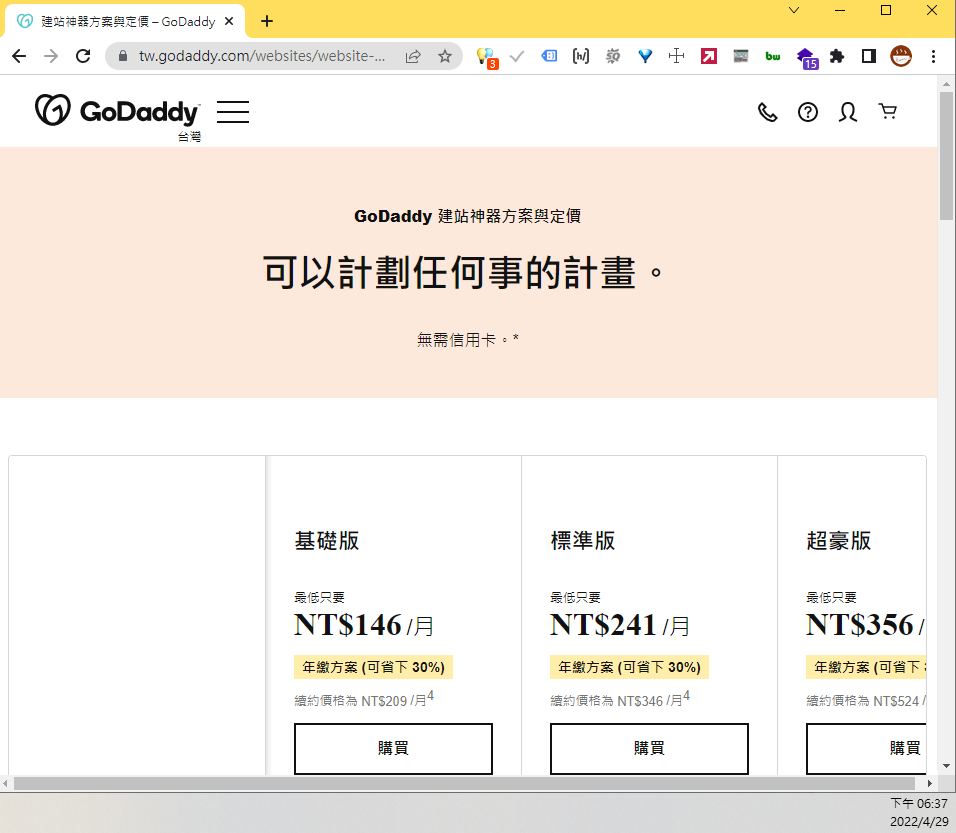
Task: Click the grey checkmark extension icon
Action: (x=517, y=56)
